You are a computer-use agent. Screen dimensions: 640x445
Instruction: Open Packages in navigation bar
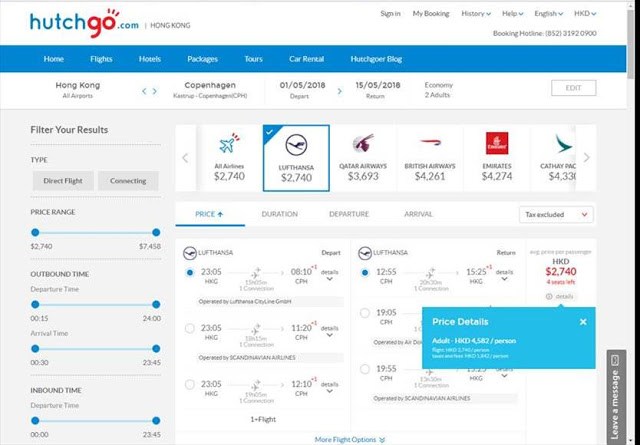tap(202, 59)
